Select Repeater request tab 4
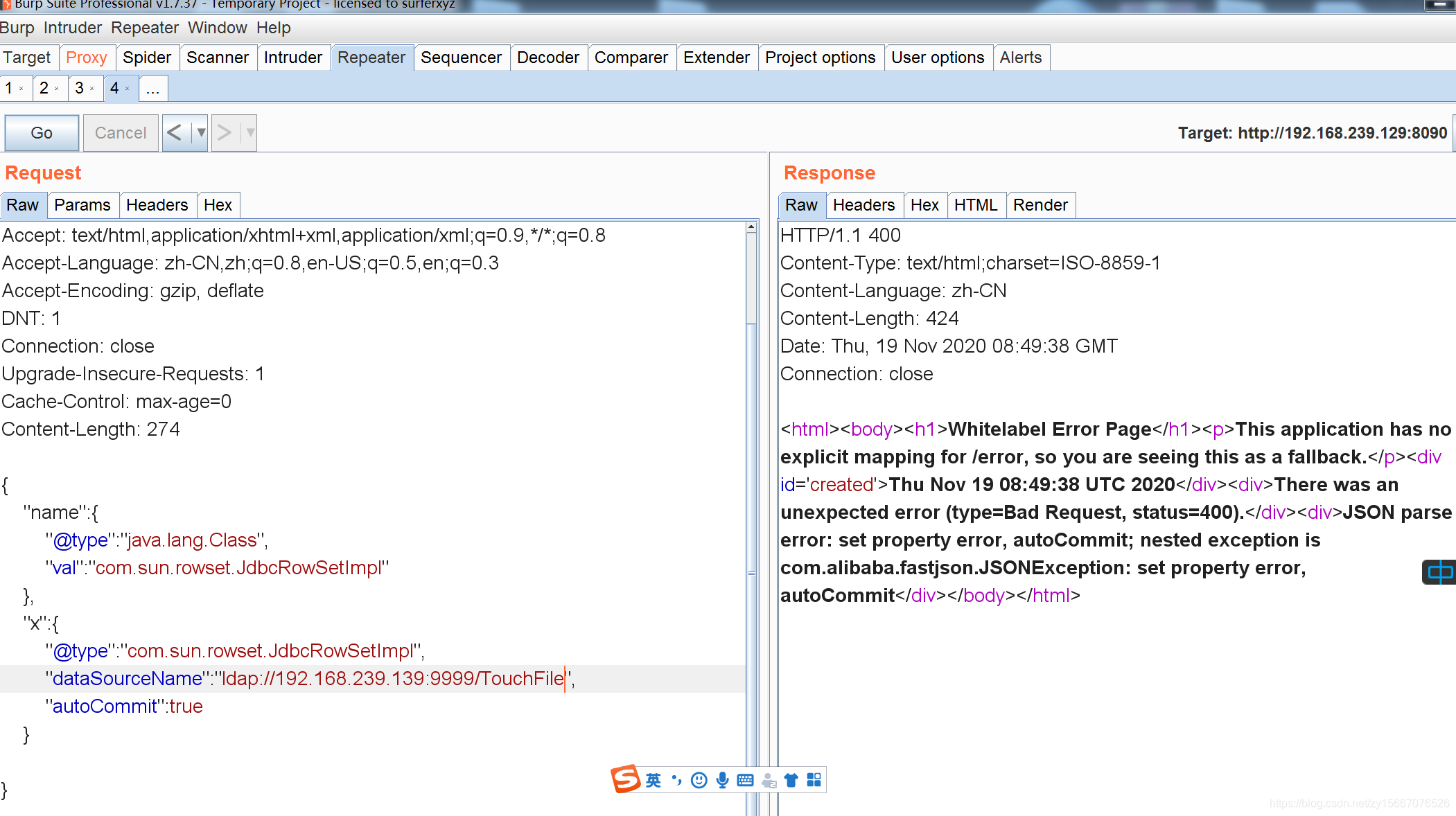 pyautogui.click(x=114, y=88)
